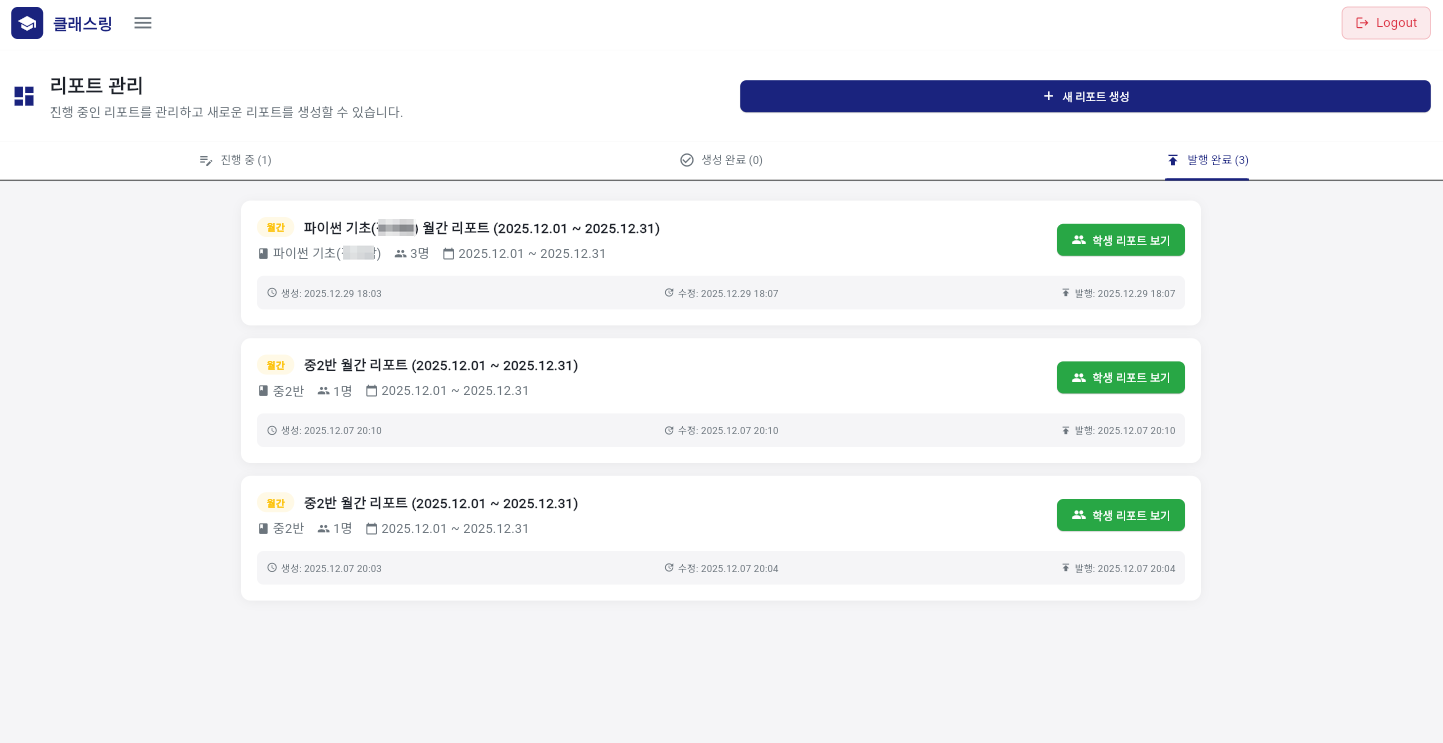
Task: Switch to the 생성 완료 (0) tab
Action: pos(722,160)
